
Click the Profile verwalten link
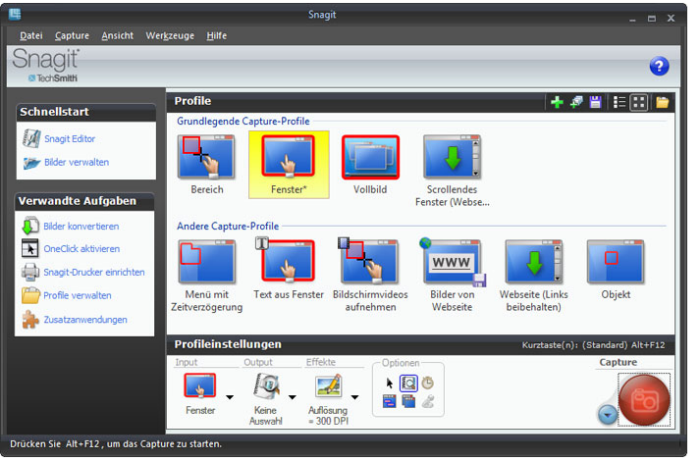click(77, 295)
